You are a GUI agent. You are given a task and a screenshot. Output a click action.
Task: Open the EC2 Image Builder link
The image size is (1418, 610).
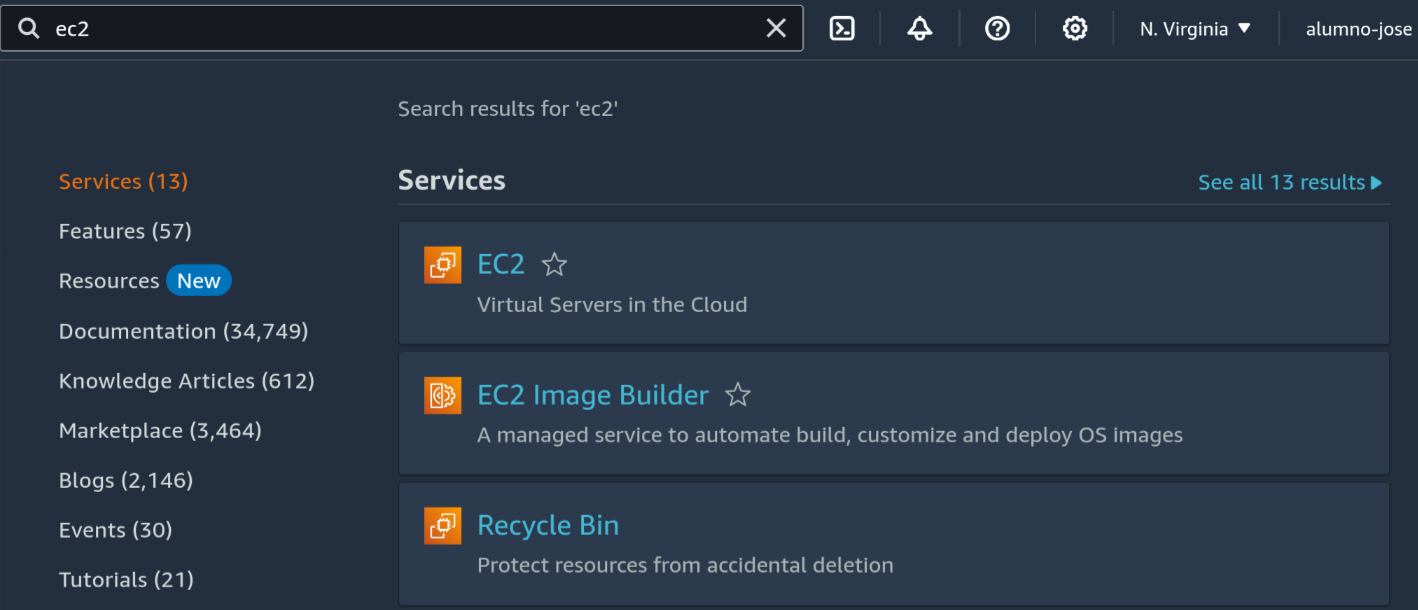(593, 395)
